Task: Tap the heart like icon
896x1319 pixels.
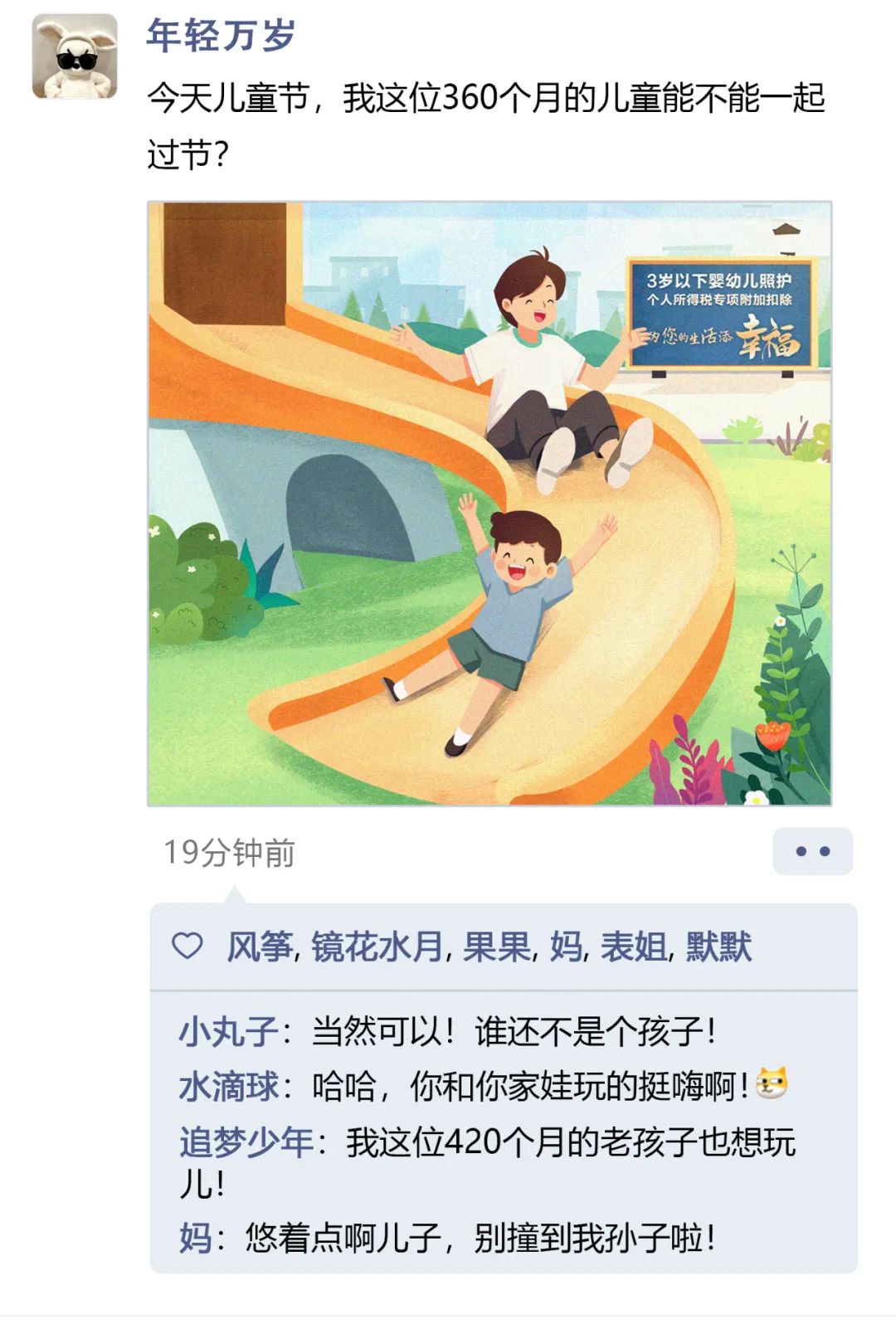Action: [187, 946]
